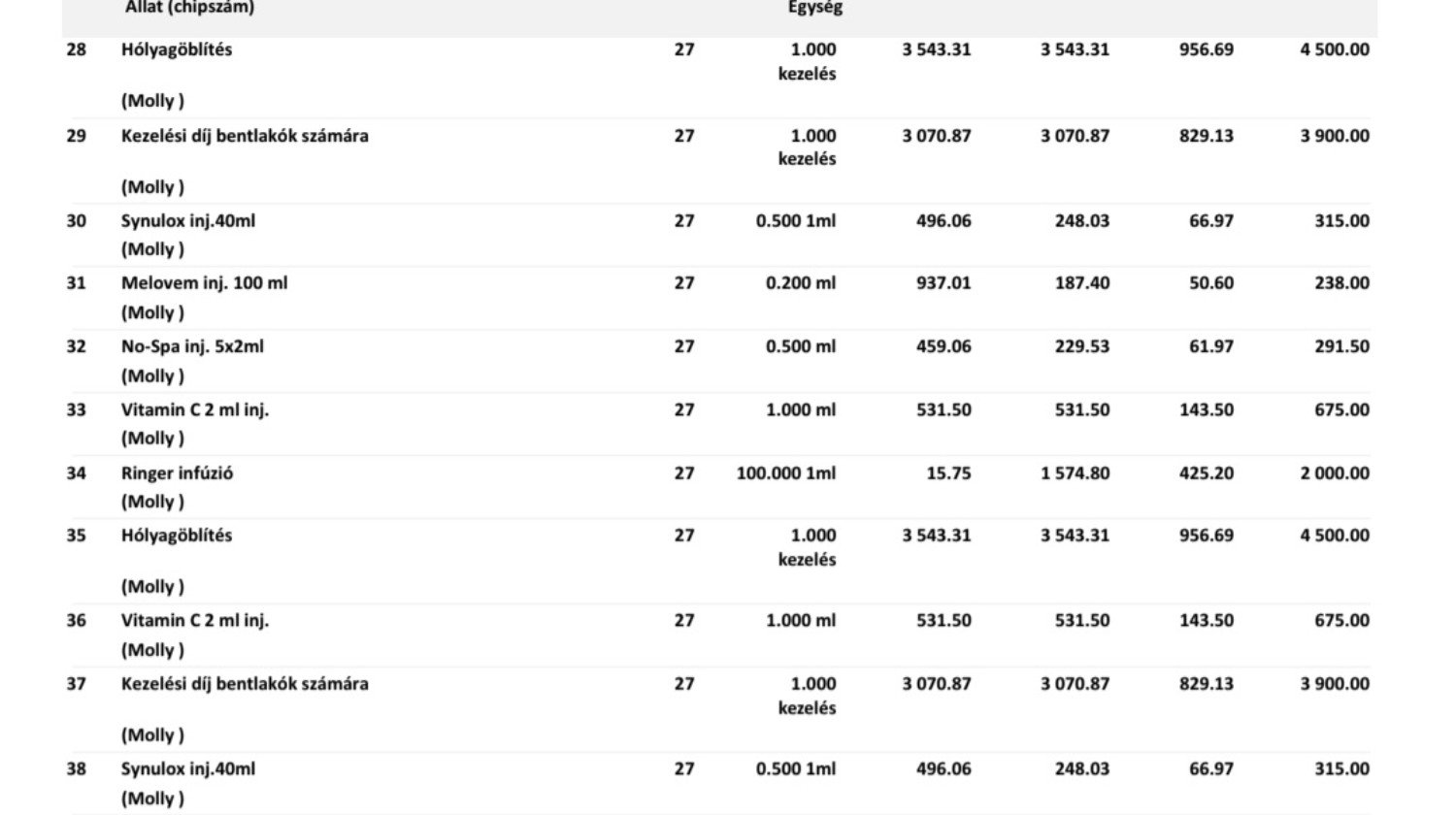Select the 1 574.80 net amount
1456x815 pixels.
tap(1075, 473)
